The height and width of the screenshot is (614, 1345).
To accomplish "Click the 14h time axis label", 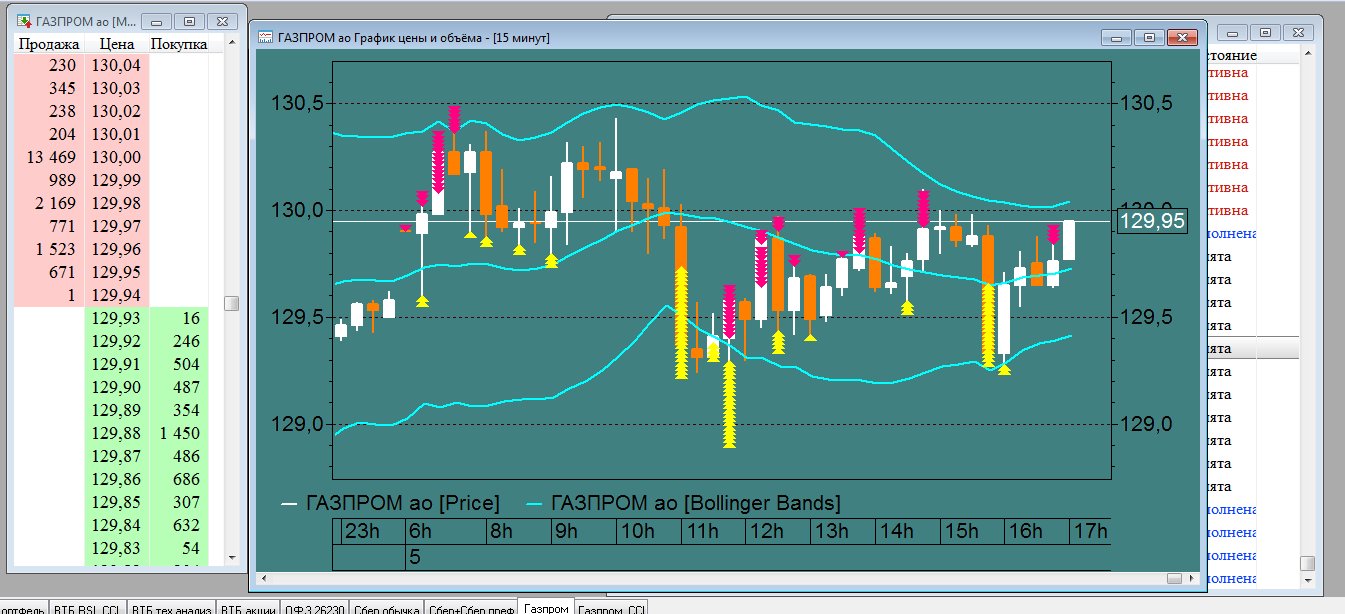I will [x=895, y=531].
